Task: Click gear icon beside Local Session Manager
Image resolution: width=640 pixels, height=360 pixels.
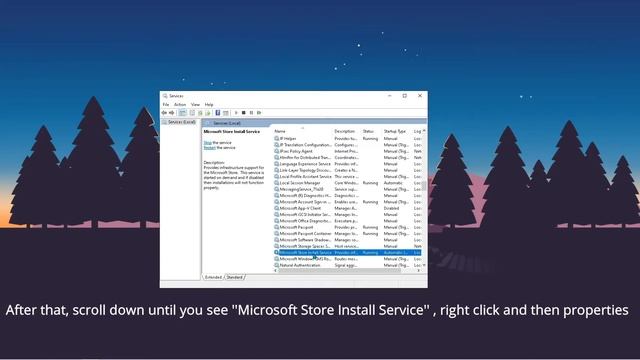Action: 277,183
